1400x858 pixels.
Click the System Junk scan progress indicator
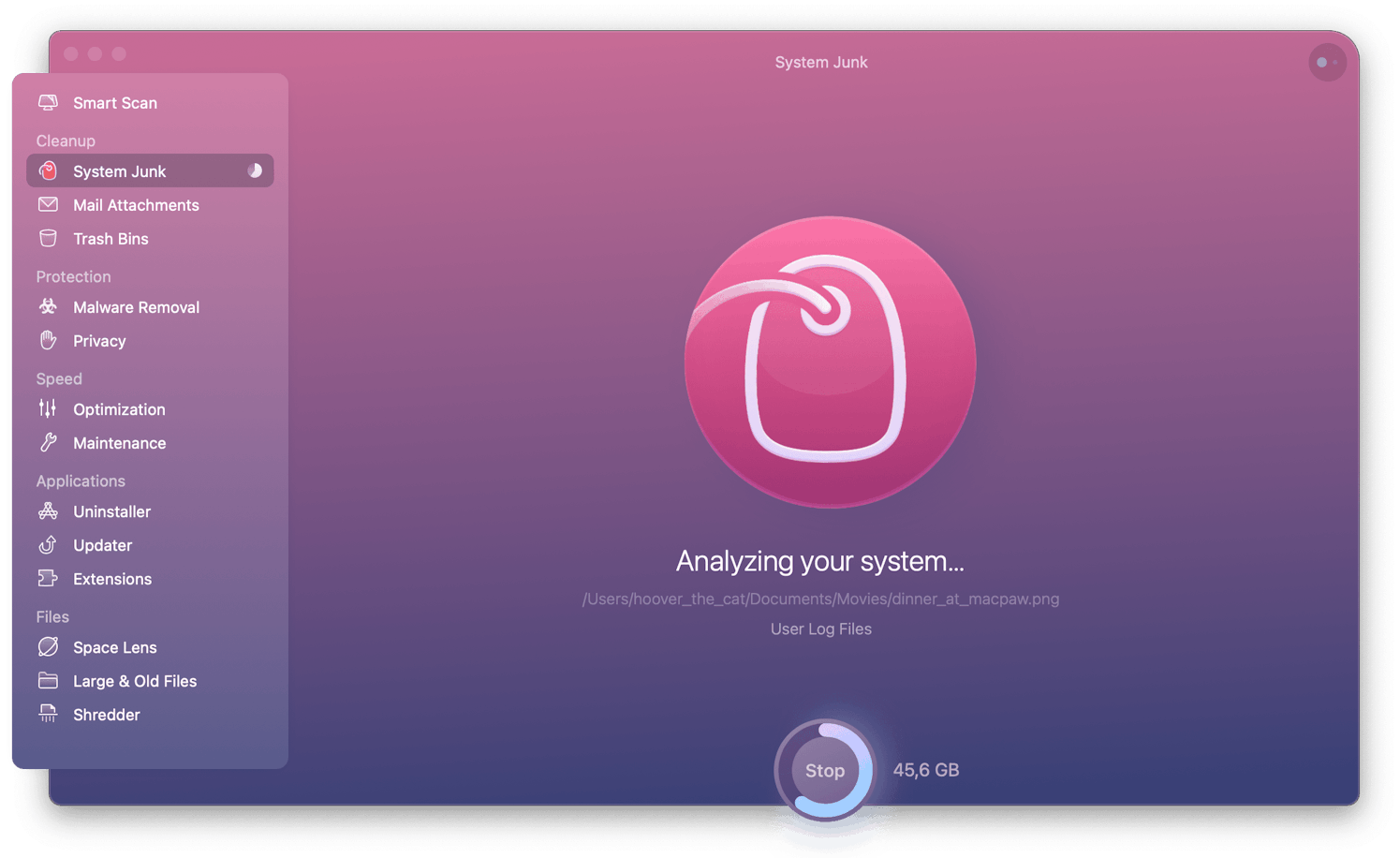255,170
